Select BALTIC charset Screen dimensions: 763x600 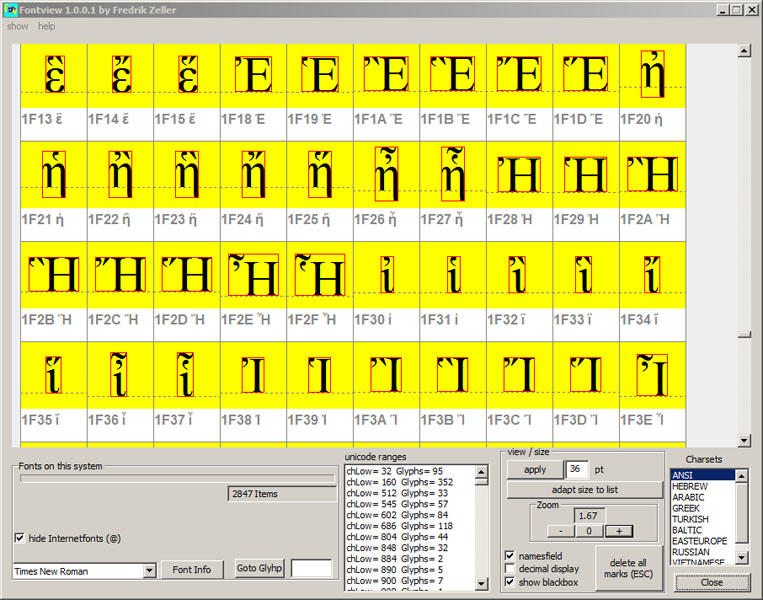tap(703, 530)
